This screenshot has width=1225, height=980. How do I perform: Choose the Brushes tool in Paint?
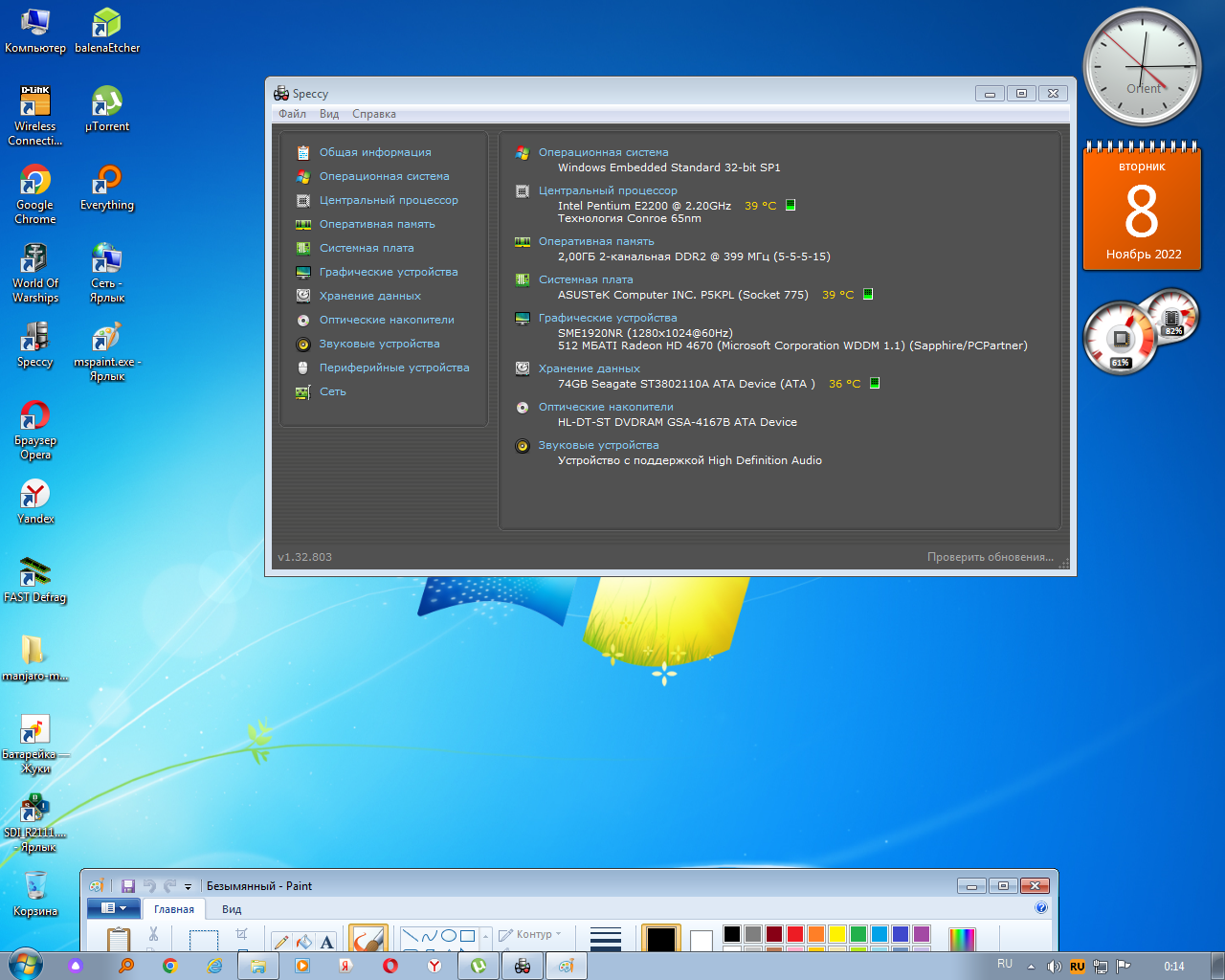(367, 939)
